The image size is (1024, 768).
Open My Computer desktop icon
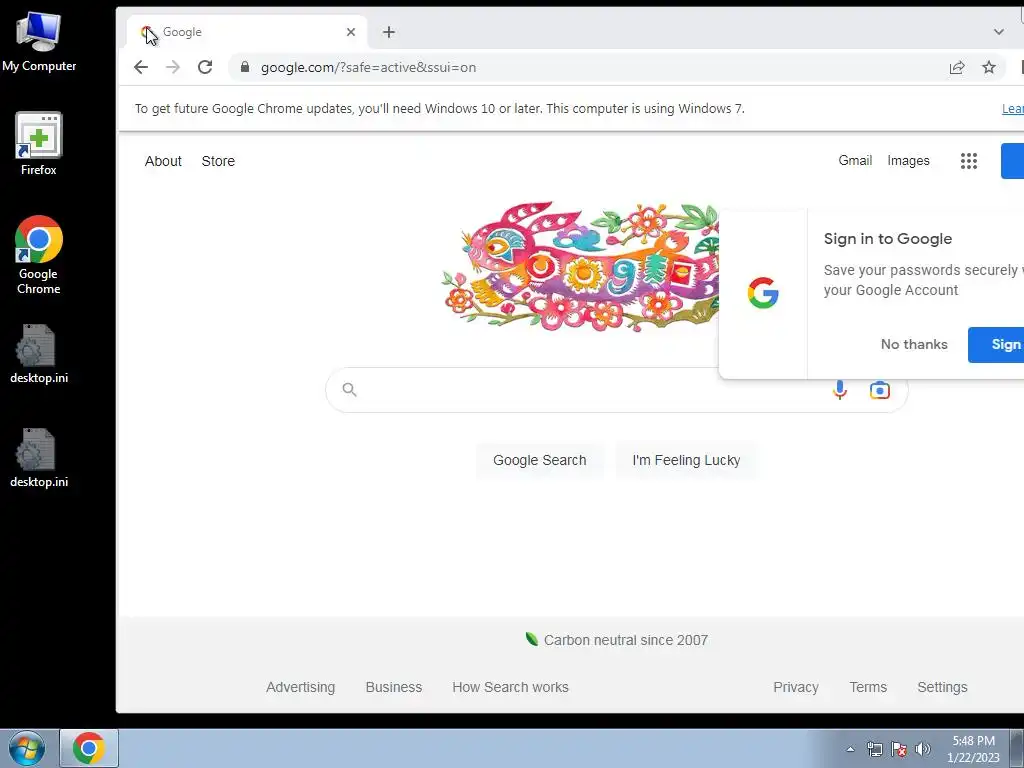[39, 42]
